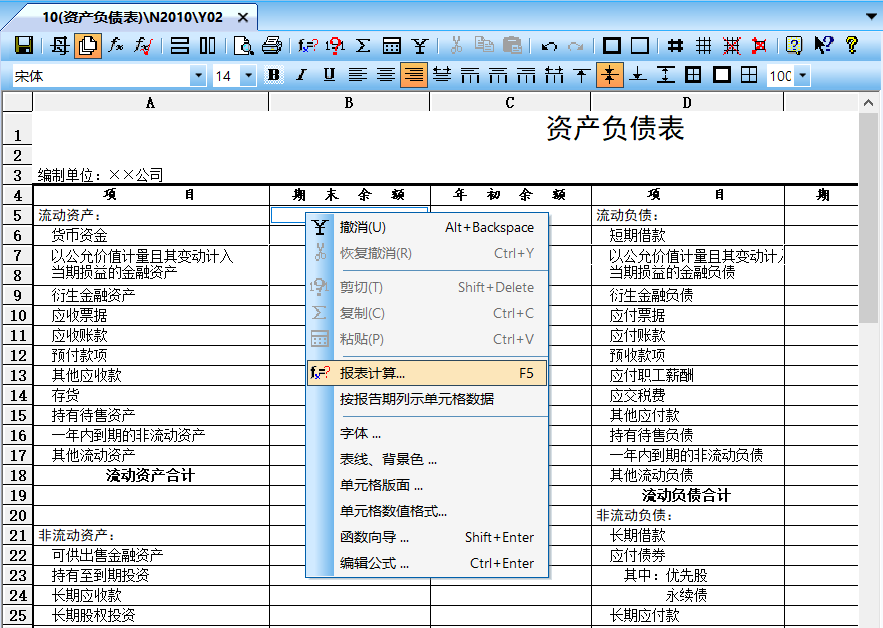The image size is (883, 628).
Task: Click the fx function icon on toolbar
Action: tap(113, 45)
